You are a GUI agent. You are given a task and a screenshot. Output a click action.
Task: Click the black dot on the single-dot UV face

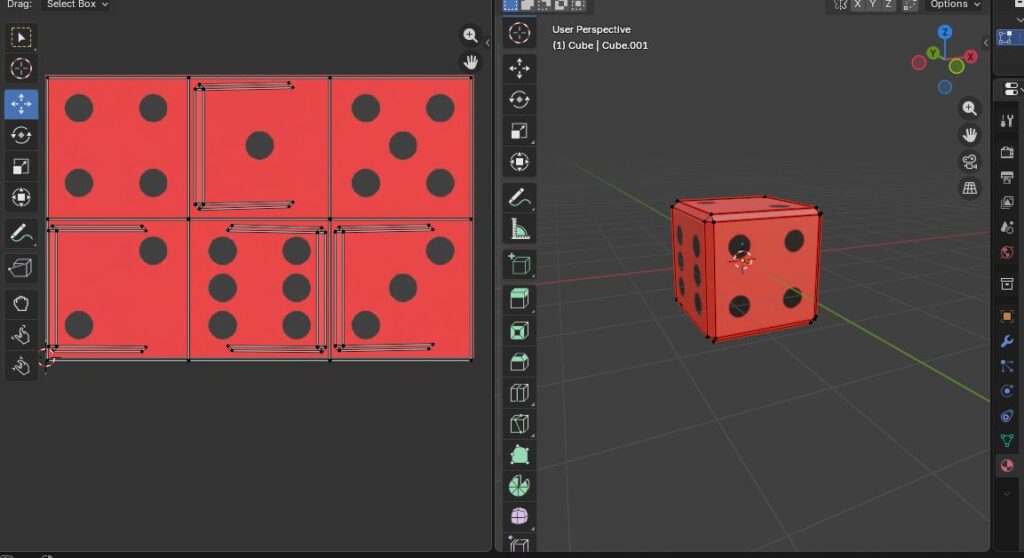(x=260, y=145)
